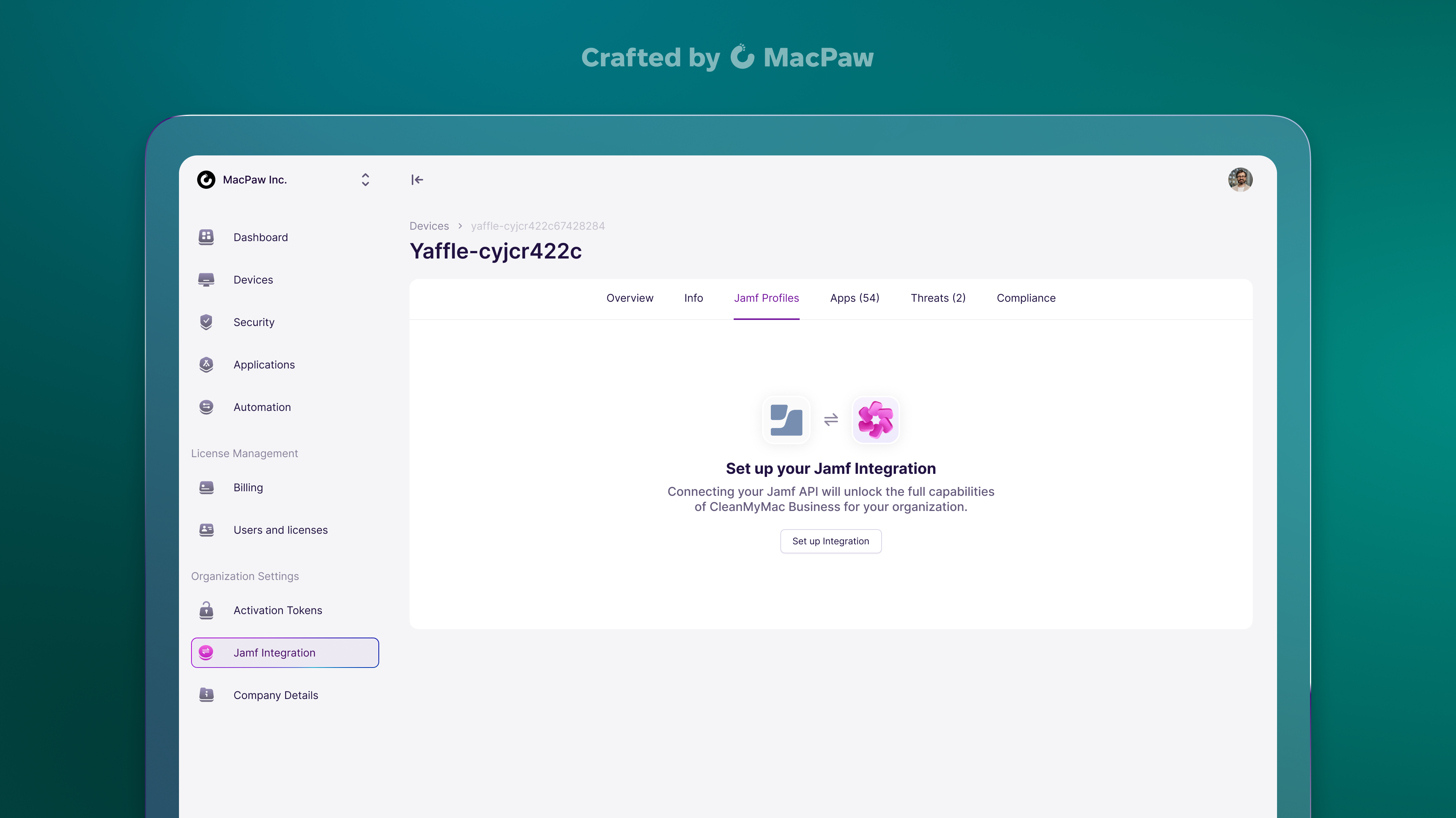
Task: Click the Activation Tokens lock icon
Action: coord(206,610)
